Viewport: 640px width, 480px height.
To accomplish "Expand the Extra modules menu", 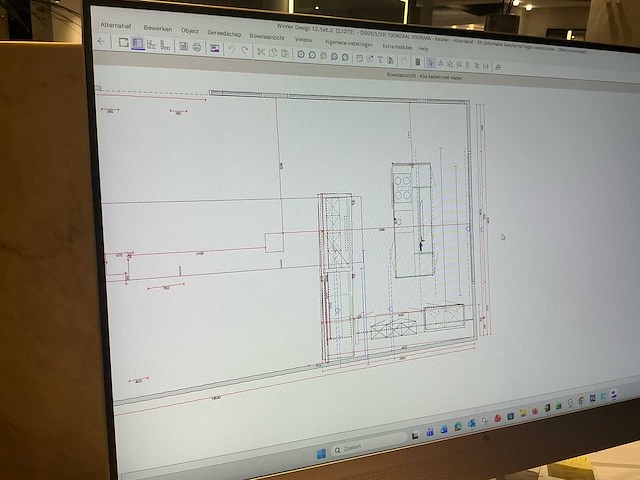I will click(x=397, y=47).
